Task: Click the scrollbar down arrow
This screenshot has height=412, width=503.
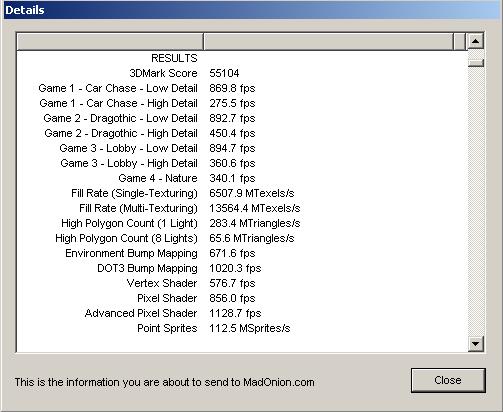Action: point(476,343)
